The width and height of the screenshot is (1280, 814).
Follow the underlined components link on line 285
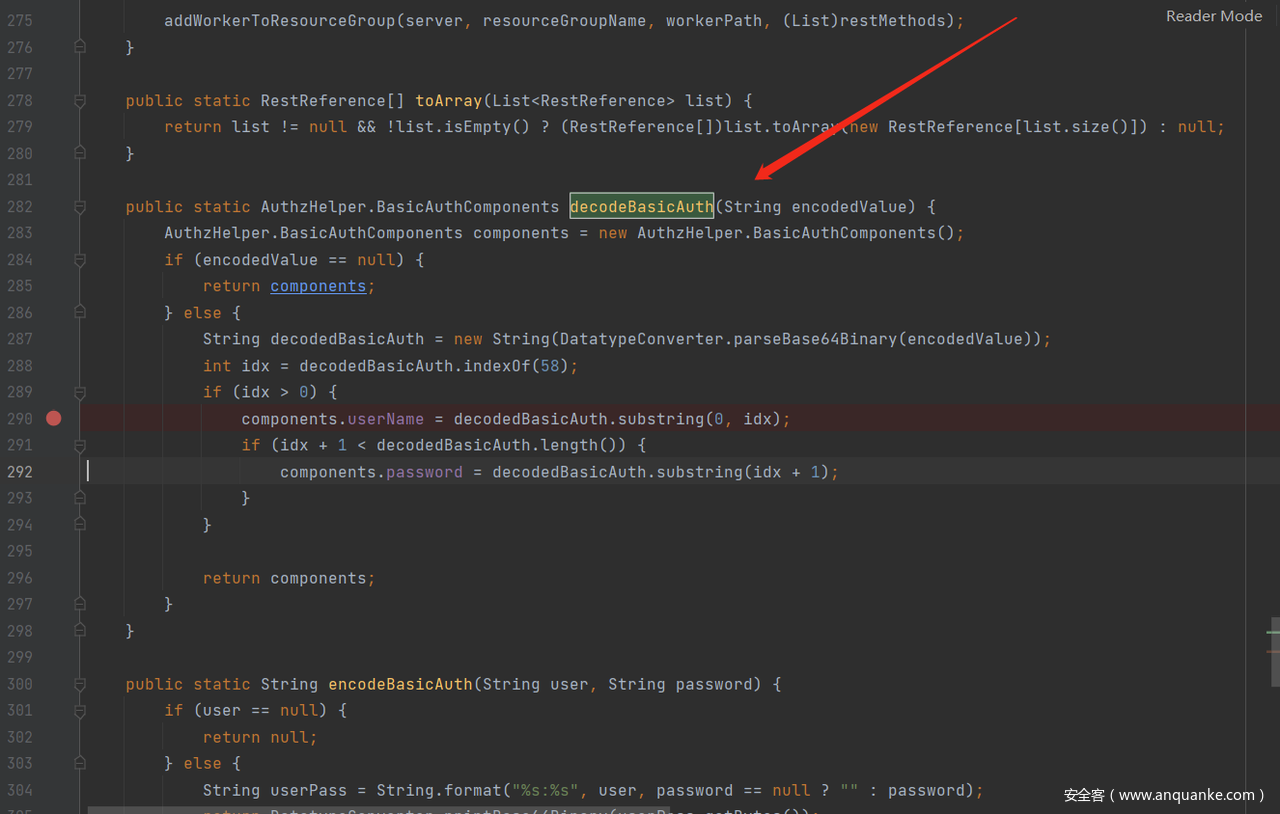[318, 286]
